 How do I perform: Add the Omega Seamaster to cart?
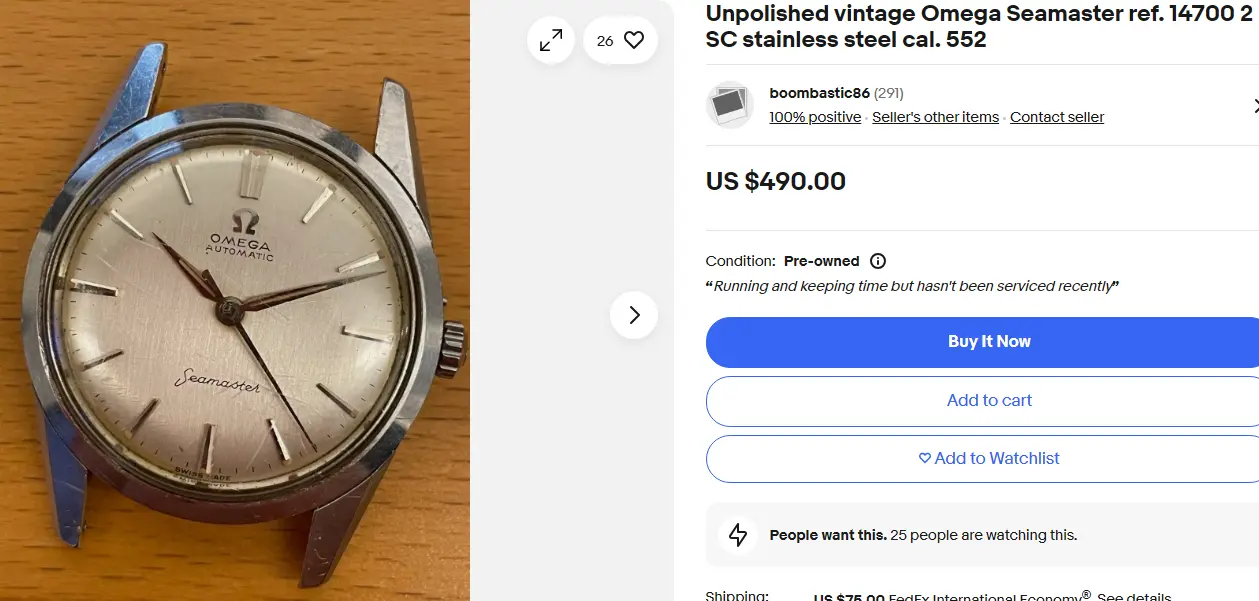[988, 400]
